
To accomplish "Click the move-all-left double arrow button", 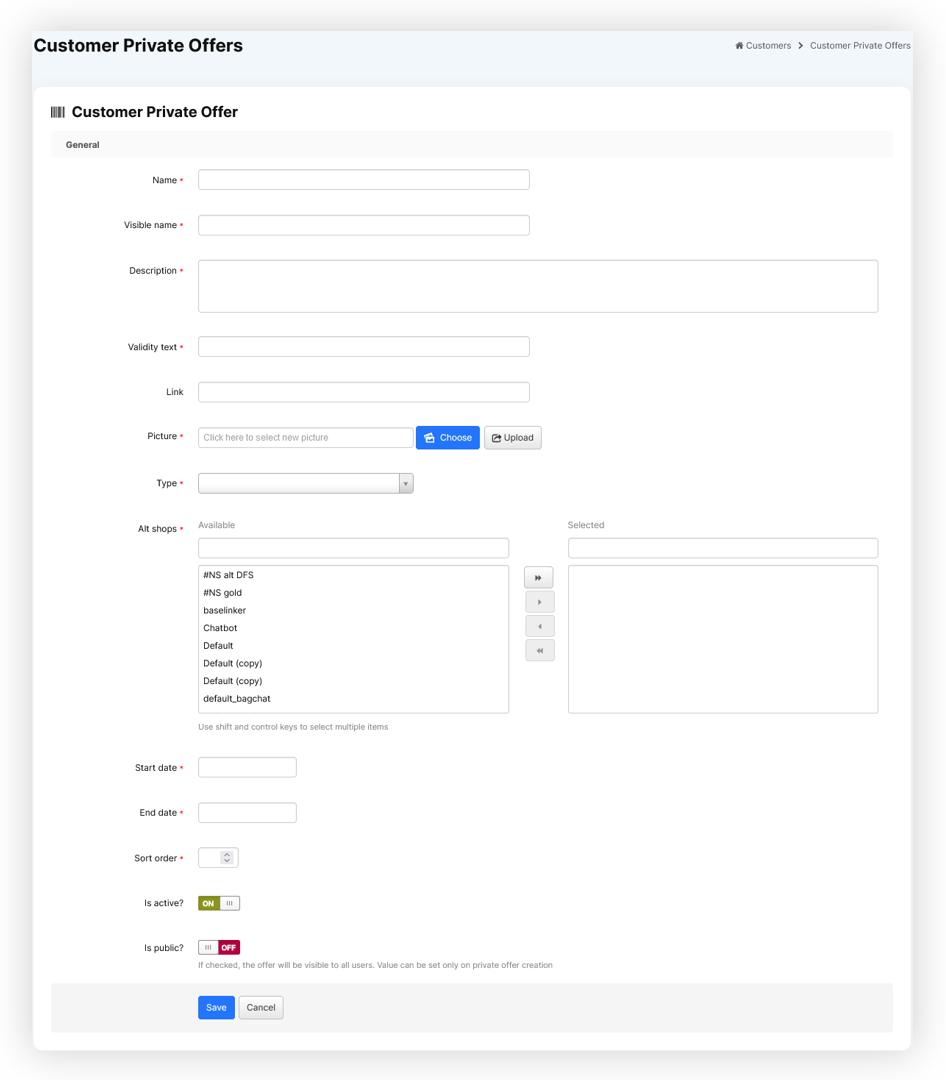I will [x=539, y=650].
